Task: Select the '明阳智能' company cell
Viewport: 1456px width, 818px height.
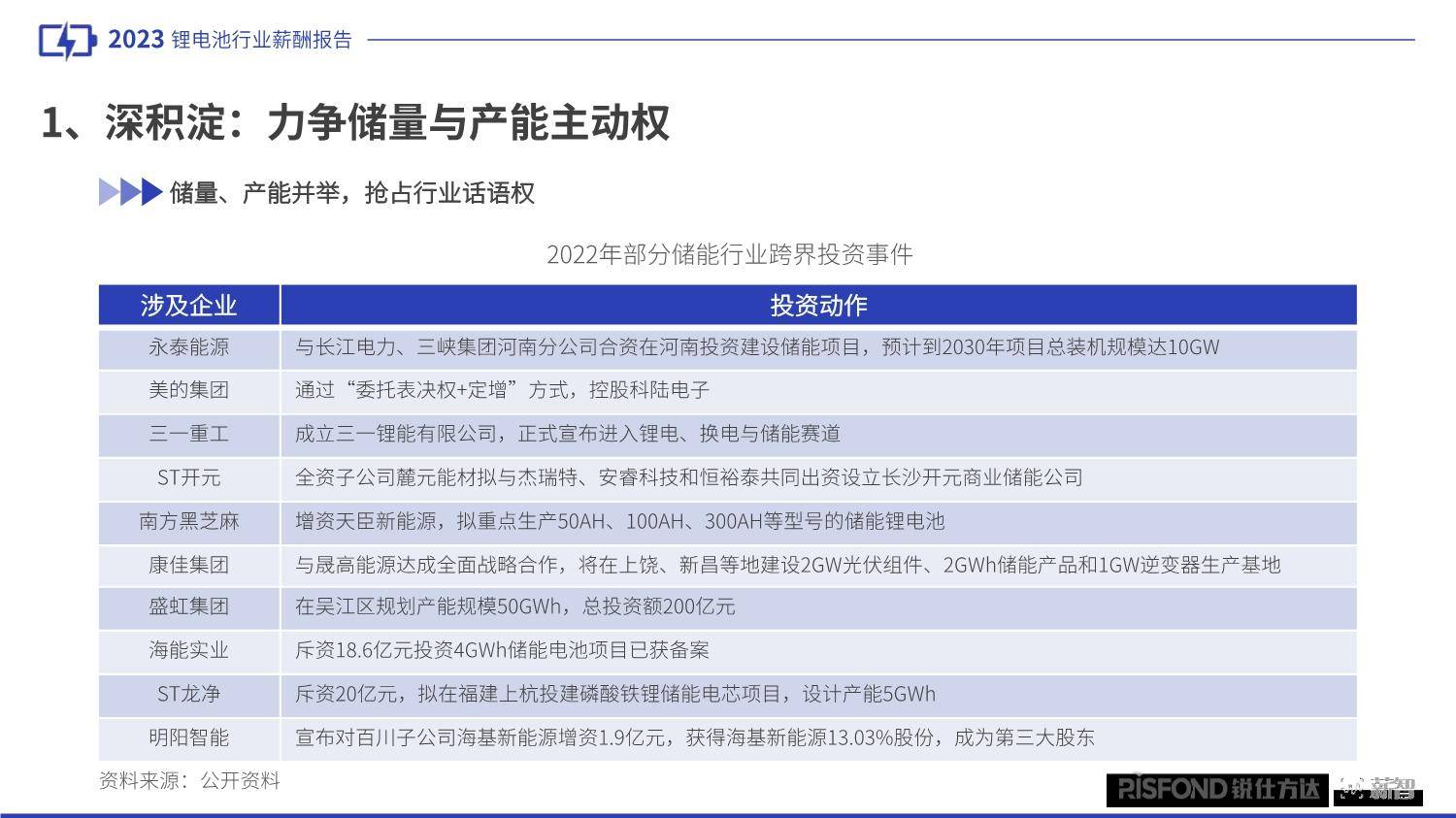Action: [x=189, y=737]
